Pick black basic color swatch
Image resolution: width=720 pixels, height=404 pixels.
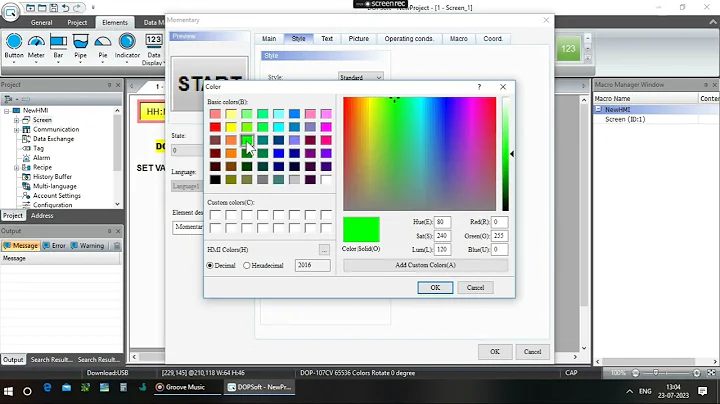(x=215, y=180)
